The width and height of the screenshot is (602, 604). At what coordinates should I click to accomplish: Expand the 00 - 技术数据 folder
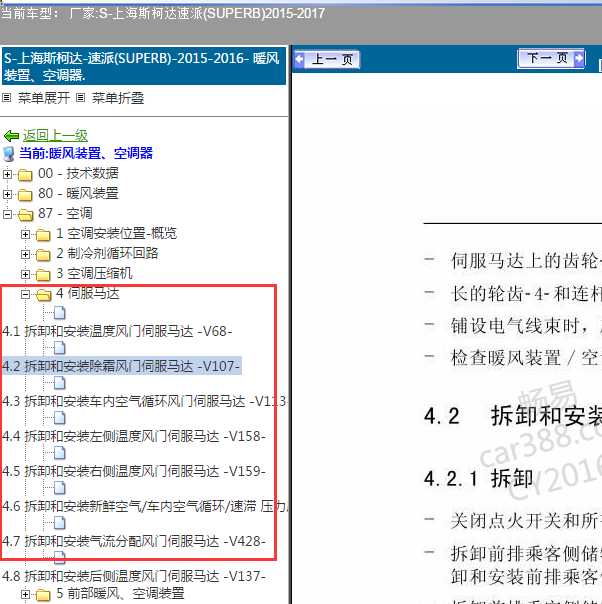7,174
